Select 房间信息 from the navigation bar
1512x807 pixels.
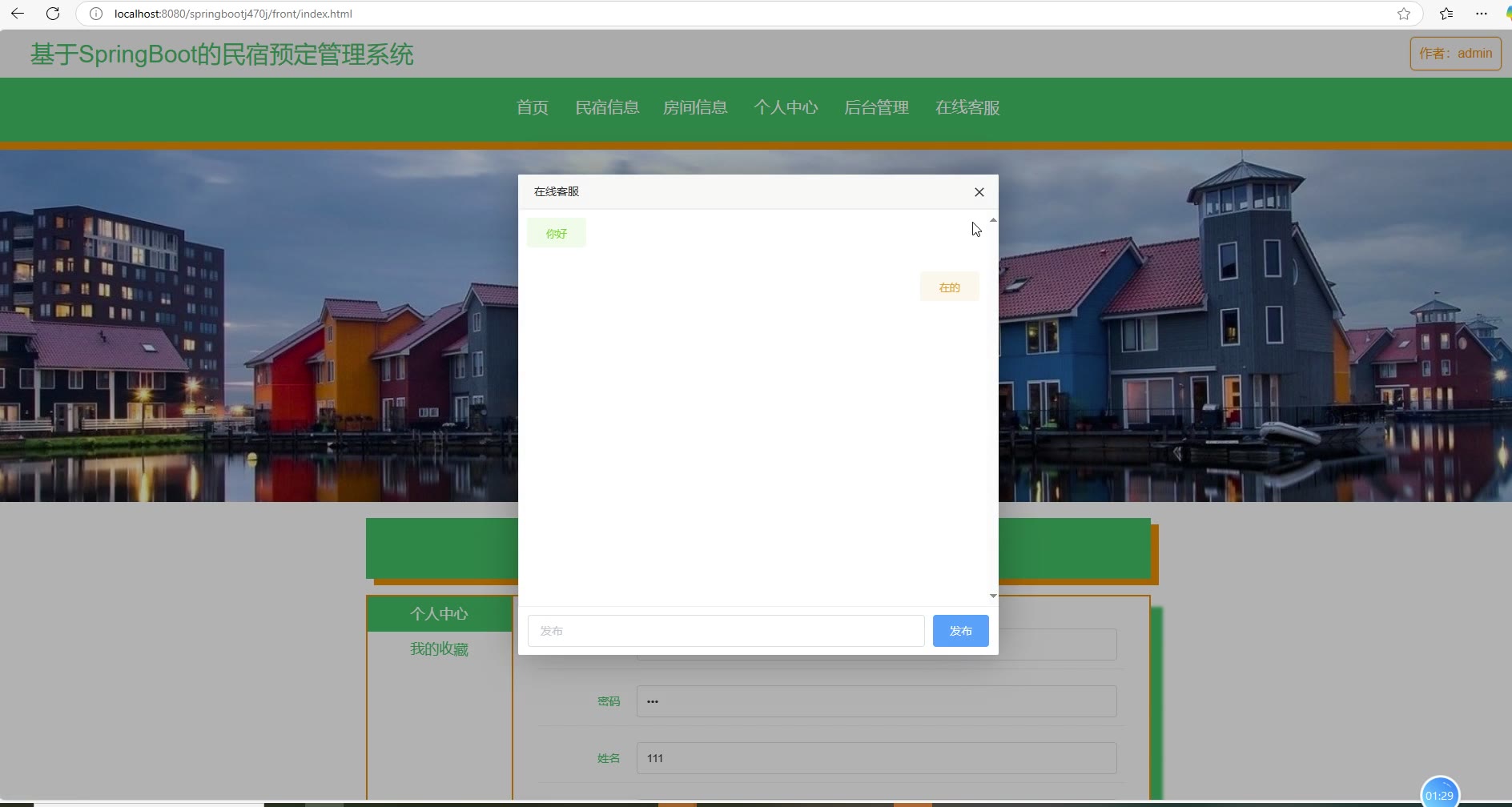pos(695,107)
